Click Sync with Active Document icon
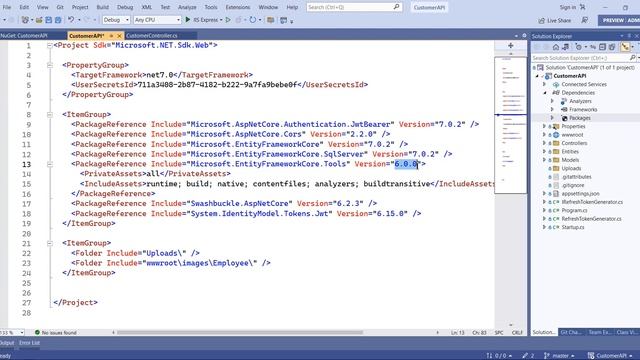Screen dimensions: 640x360 click(x=593, y=47)
